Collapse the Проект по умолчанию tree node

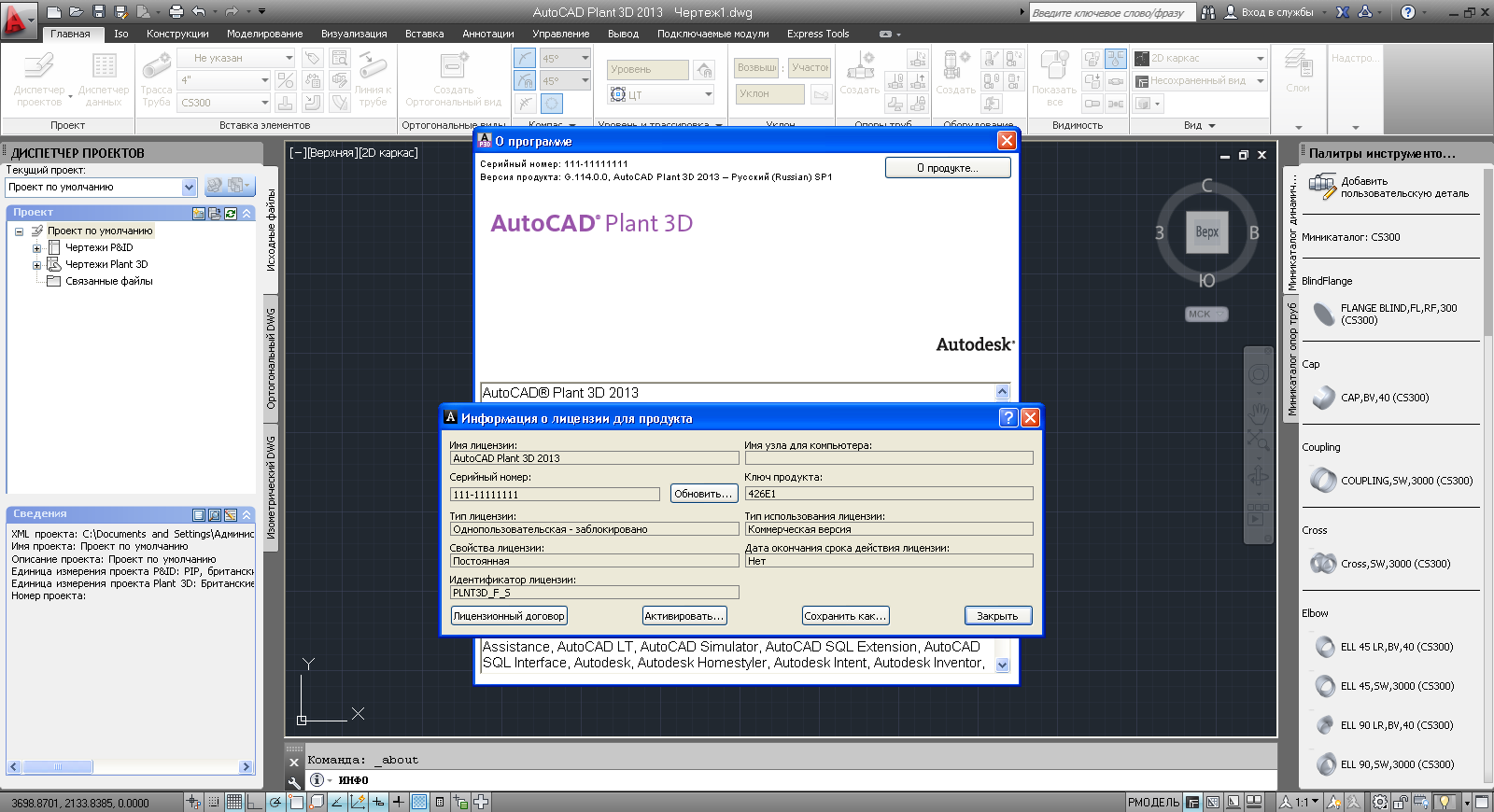19,231
